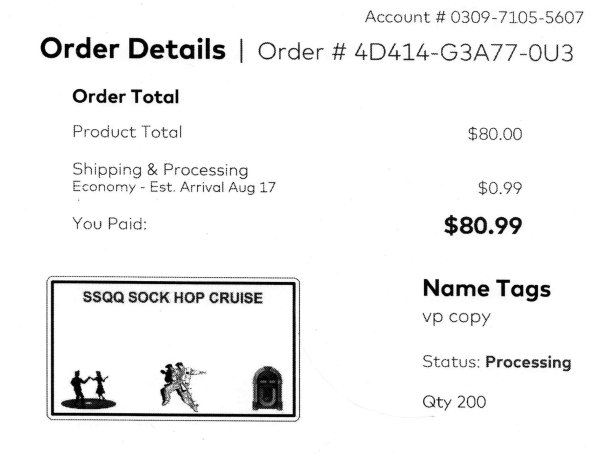This screenshot has height=455, width=600.
Task: Click the Product Total label
Action: click(127, 132)
